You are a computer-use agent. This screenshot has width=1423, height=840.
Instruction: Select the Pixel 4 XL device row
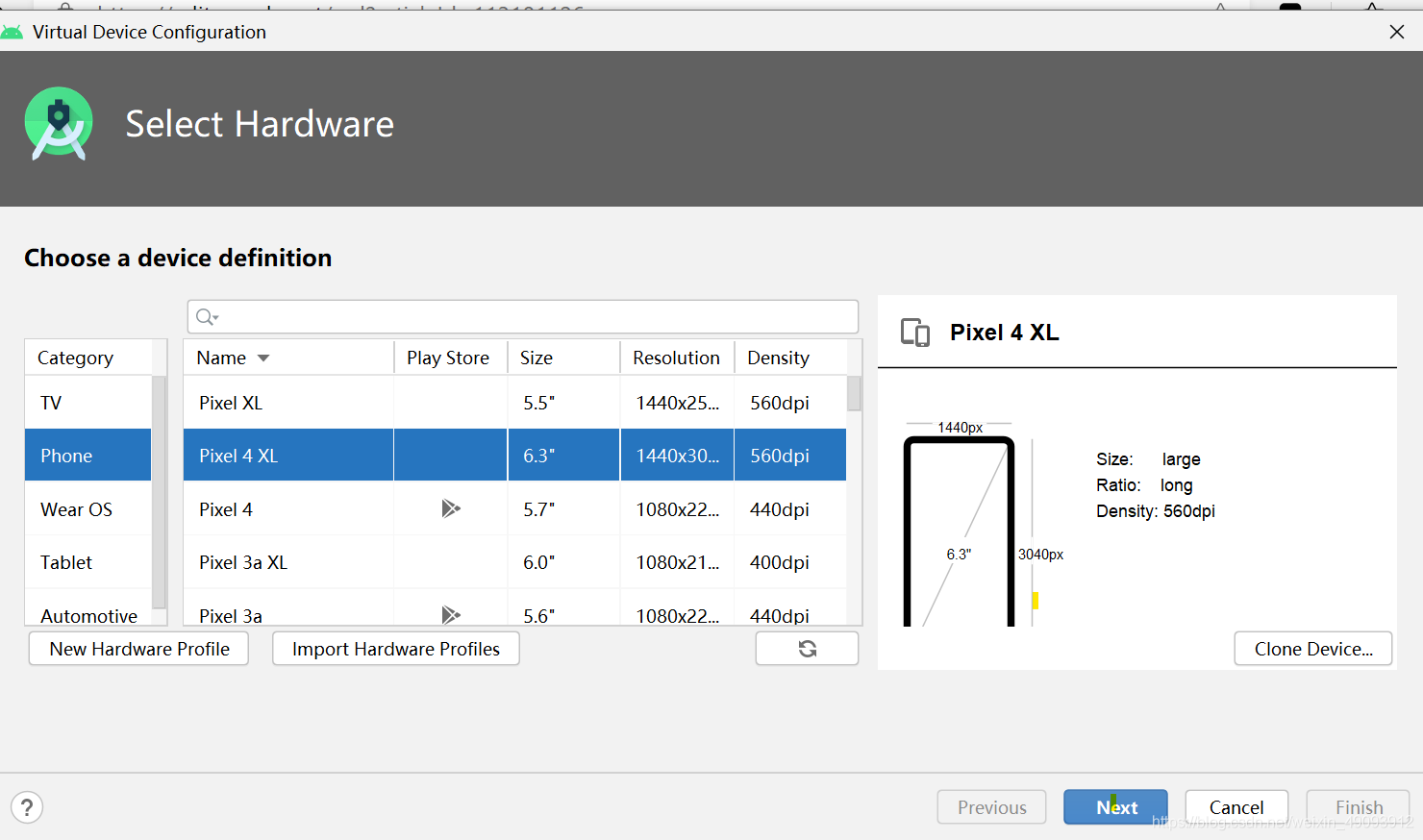point(514,456)
